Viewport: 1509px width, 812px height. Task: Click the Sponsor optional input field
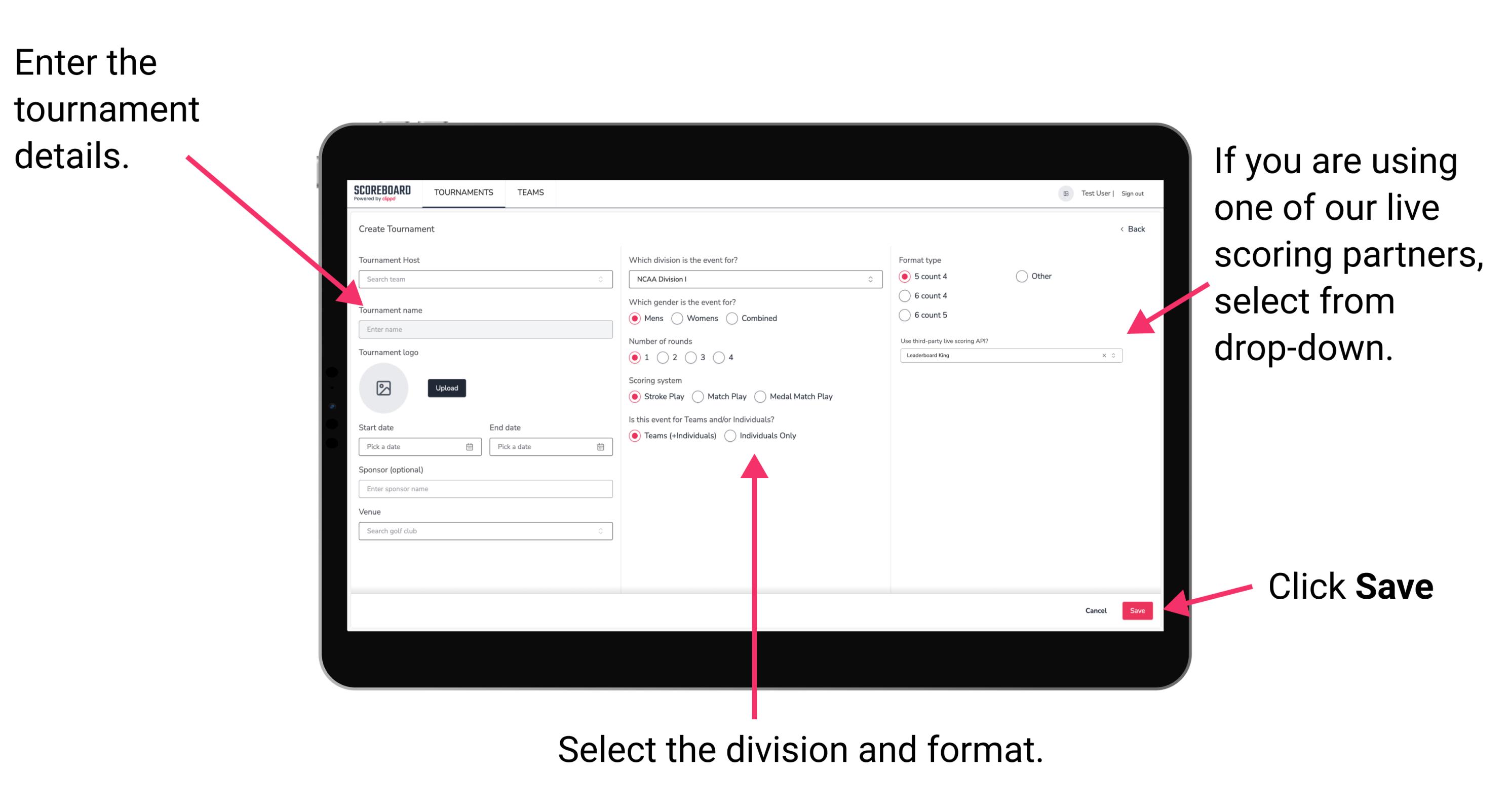pyautogui.click(x=483, y=489)
